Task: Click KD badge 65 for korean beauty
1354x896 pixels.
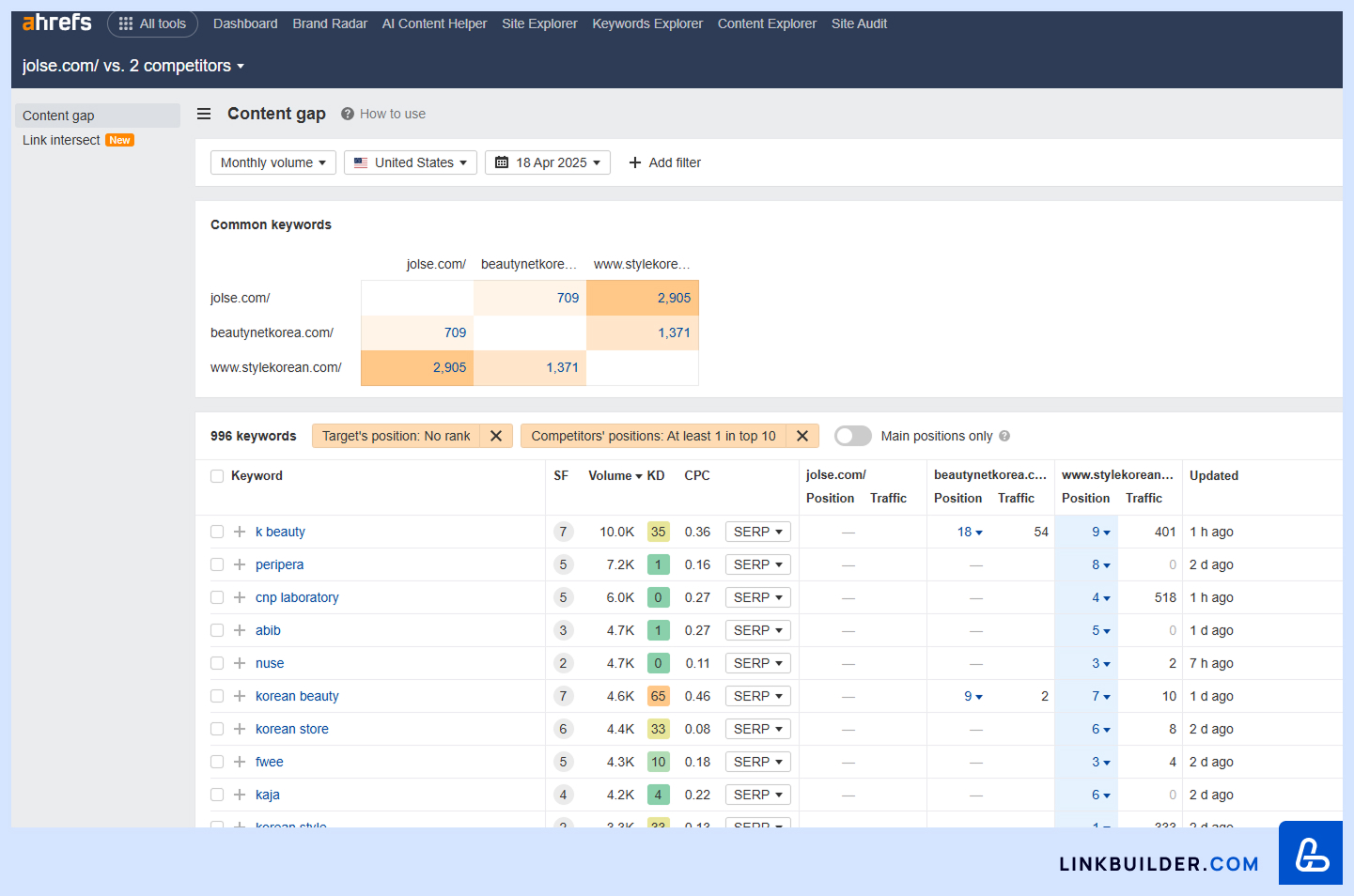Action: click(x=658, y=696)
